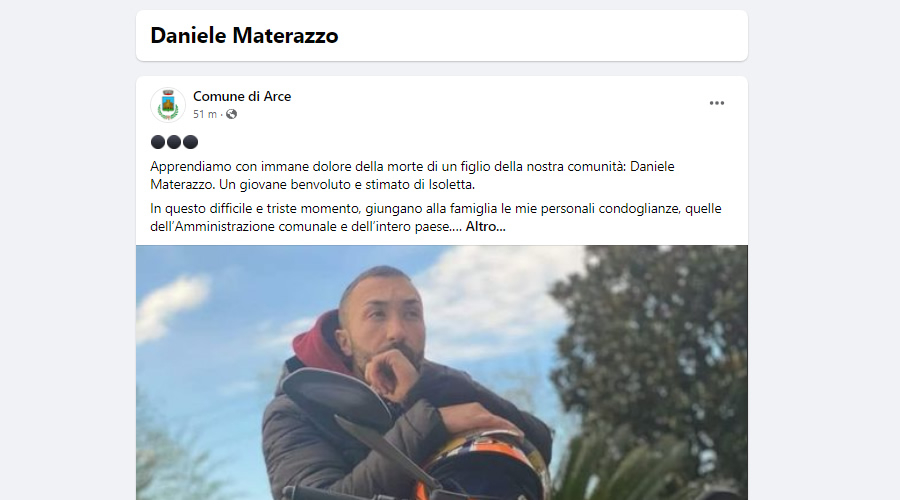
Task: Open the post via its 51 m timestamp
Action: pos(204,114)
